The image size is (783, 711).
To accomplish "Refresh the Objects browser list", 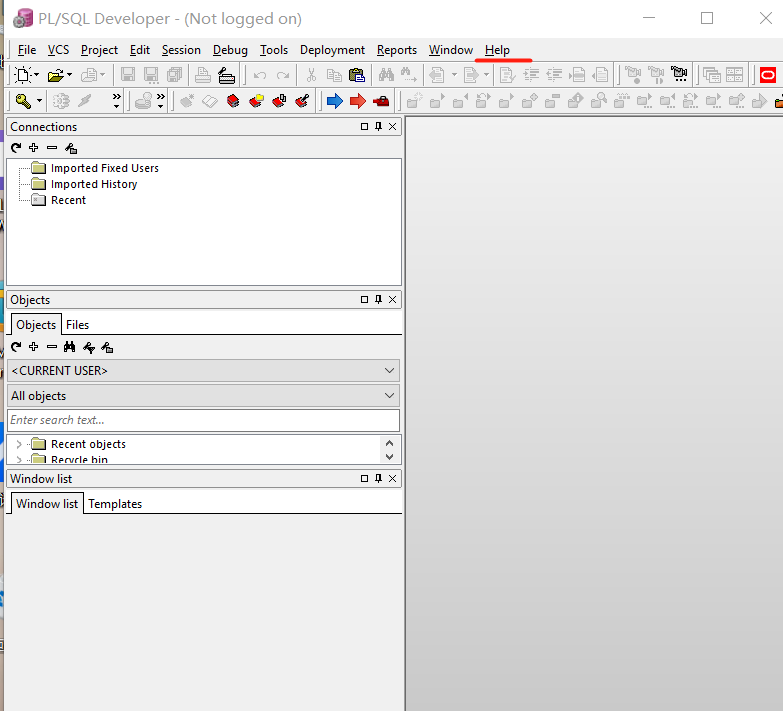I will [16, 347].
